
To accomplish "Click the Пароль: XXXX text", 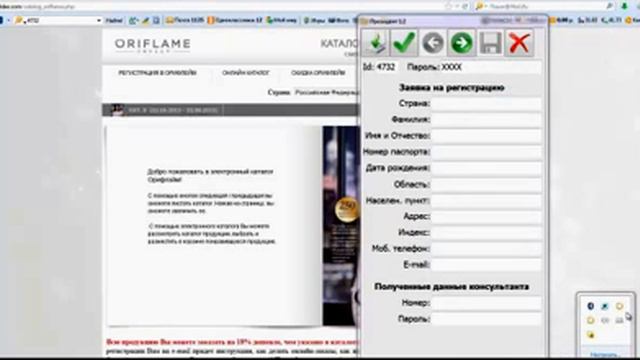I will pos(434,67).
